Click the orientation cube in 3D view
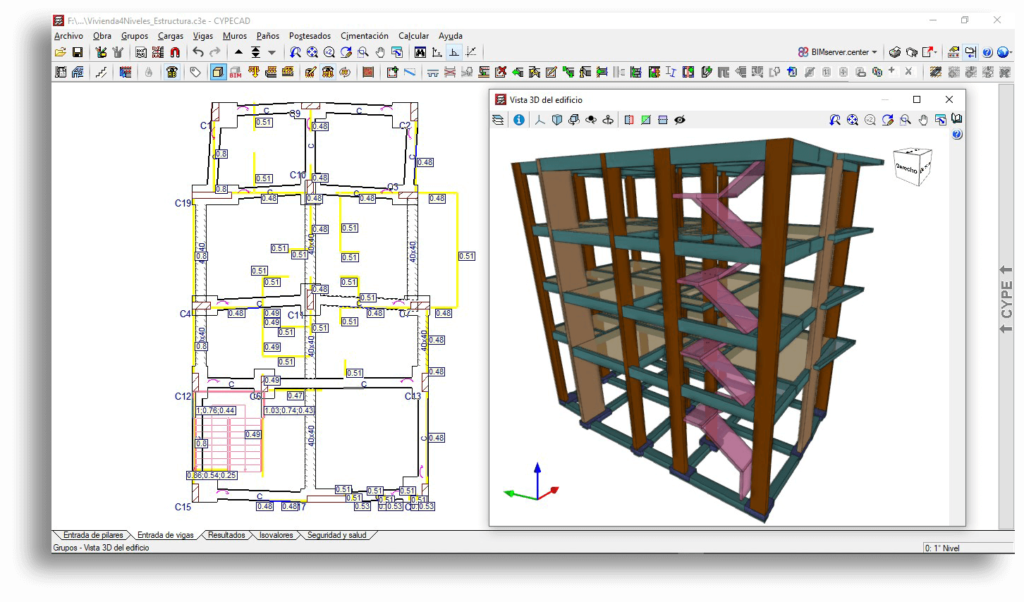Viewport: 1024px width, 602px height. click(912, 168)
